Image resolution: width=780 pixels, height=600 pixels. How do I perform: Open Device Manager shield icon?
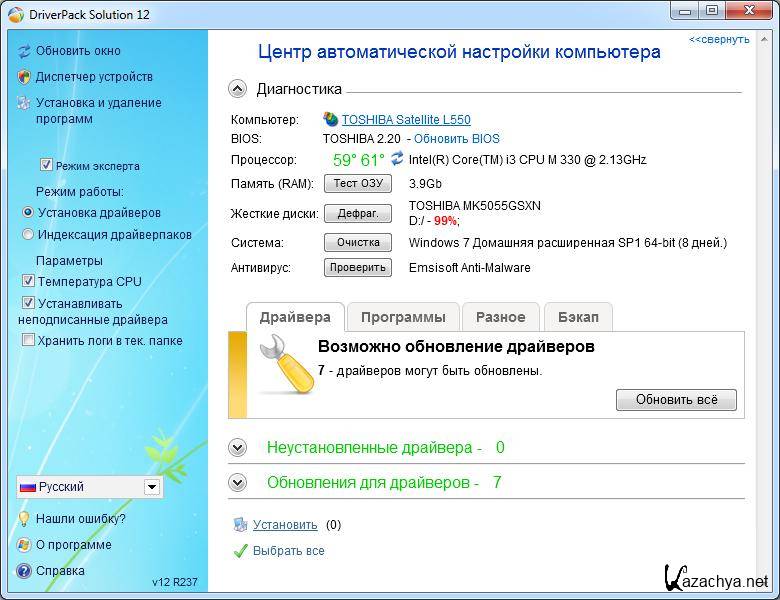click(24, 76)
